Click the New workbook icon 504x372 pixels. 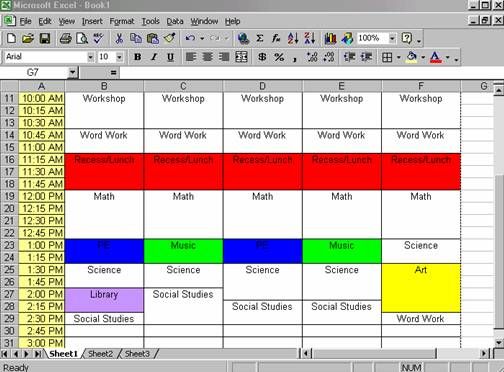(11, 38)
